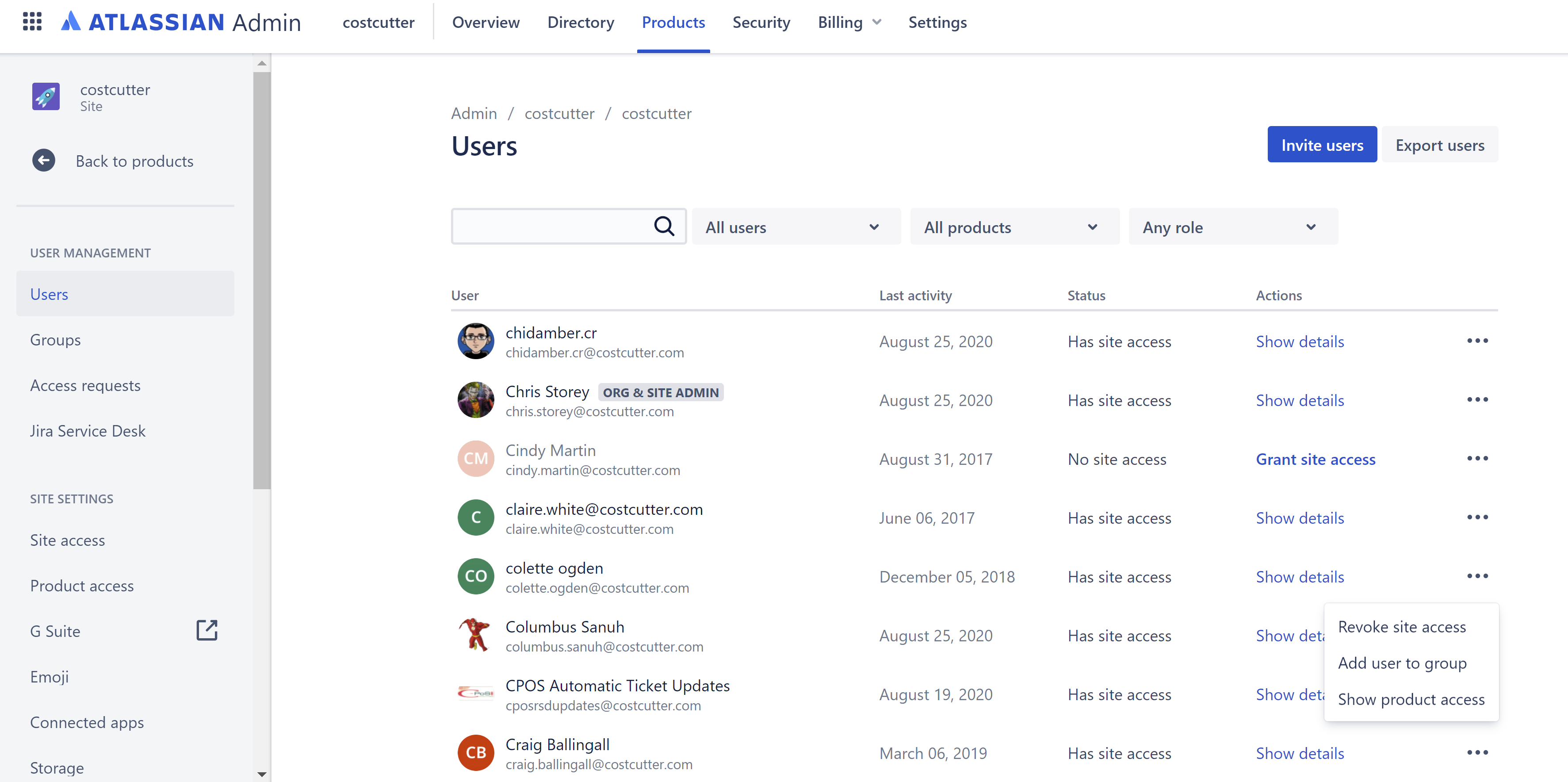
Task: Show details for chidamber.cr
Action: pyautogui.click(x=1300, y=341)
